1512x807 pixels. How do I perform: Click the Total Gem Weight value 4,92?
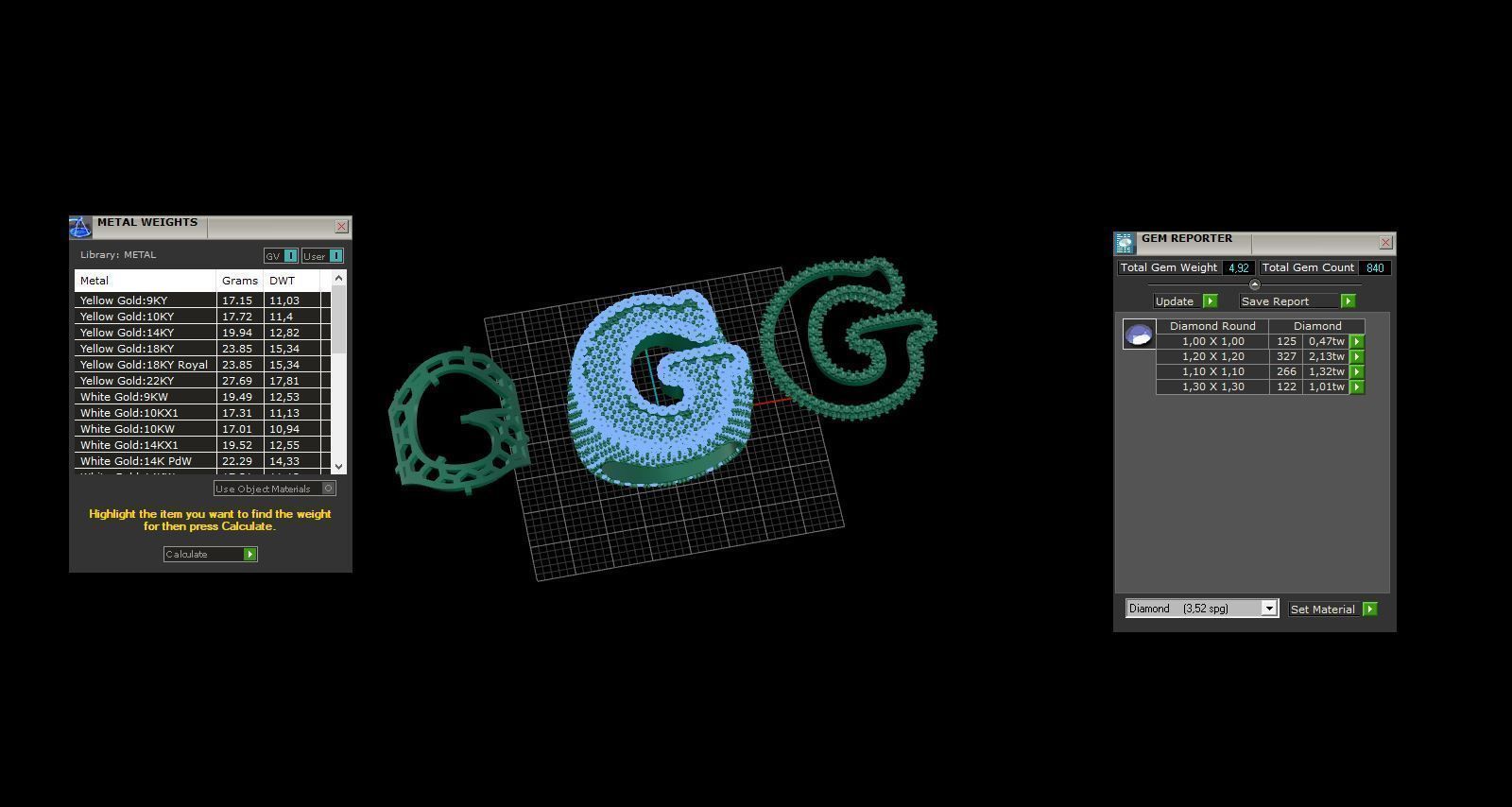[1239, 267]
